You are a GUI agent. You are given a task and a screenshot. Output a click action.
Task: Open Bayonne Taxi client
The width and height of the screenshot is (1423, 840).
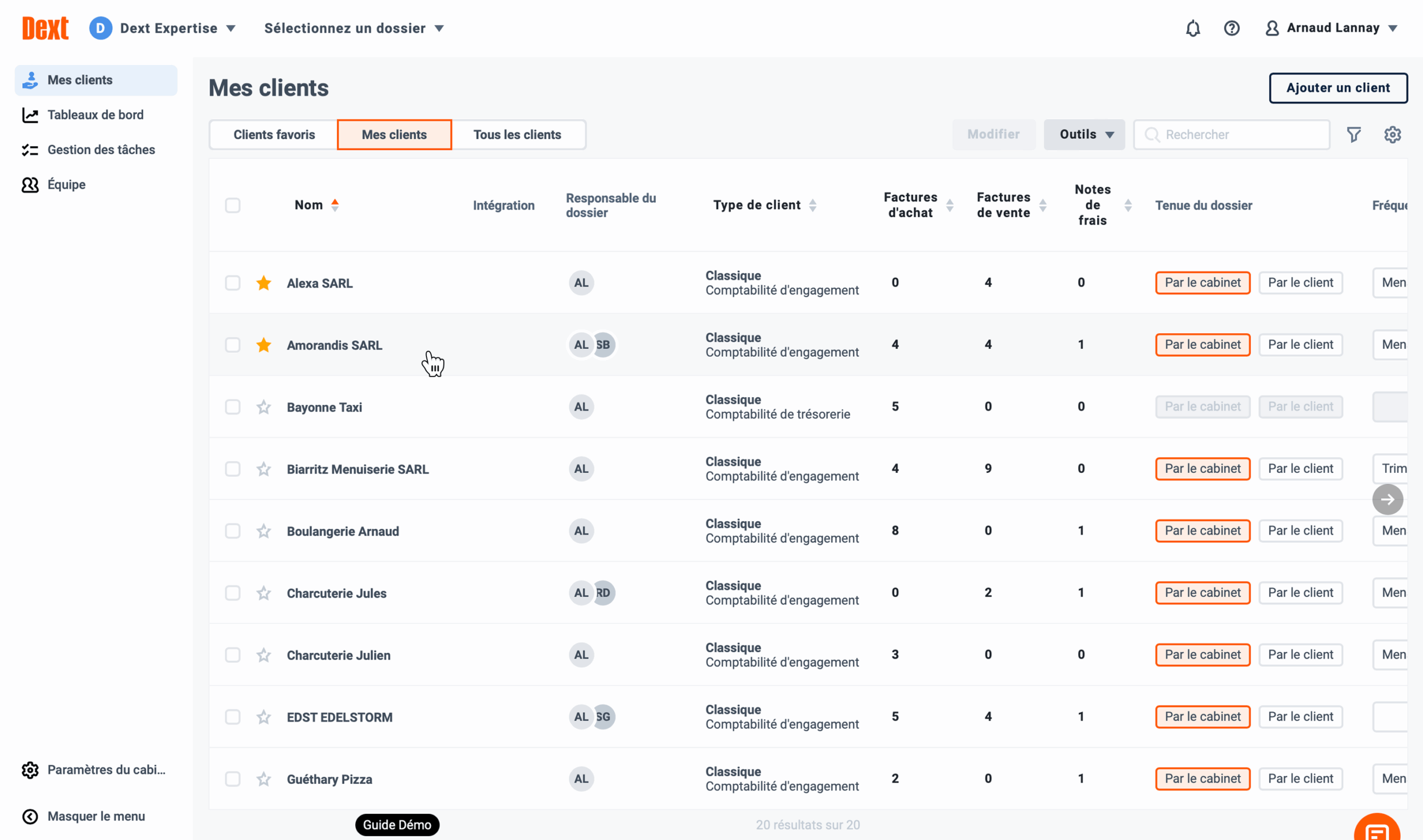(324, 408)
